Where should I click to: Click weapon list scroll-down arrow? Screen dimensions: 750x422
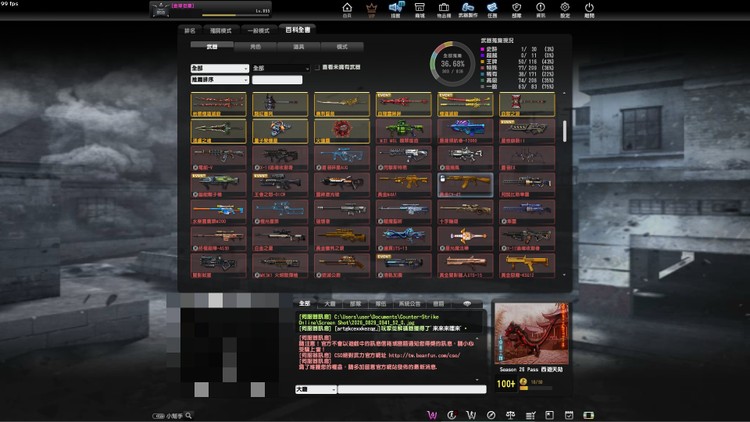[564, 275]
